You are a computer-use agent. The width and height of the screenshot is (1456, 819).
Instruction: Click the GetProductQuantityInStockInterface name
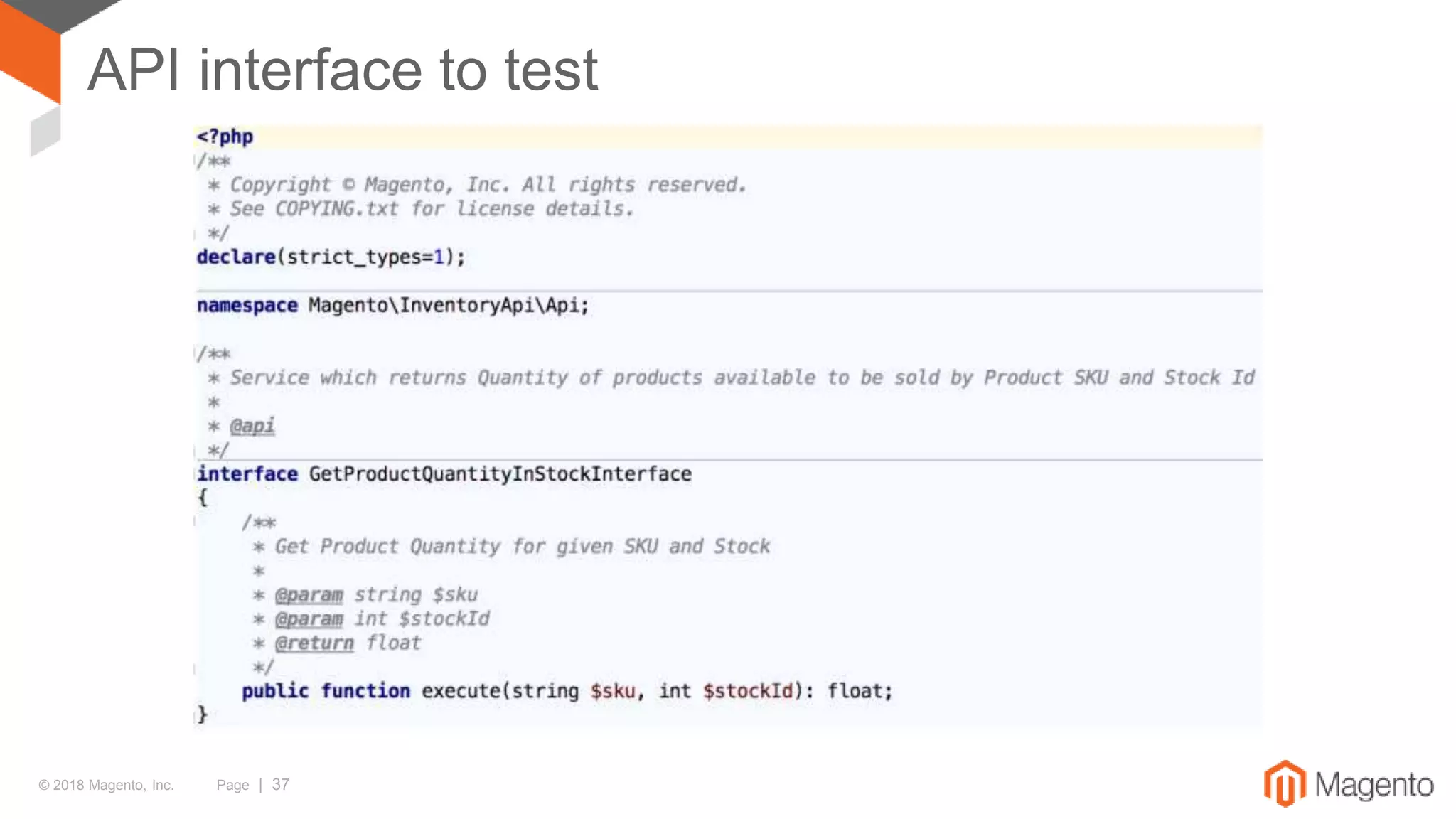[500, 474]
